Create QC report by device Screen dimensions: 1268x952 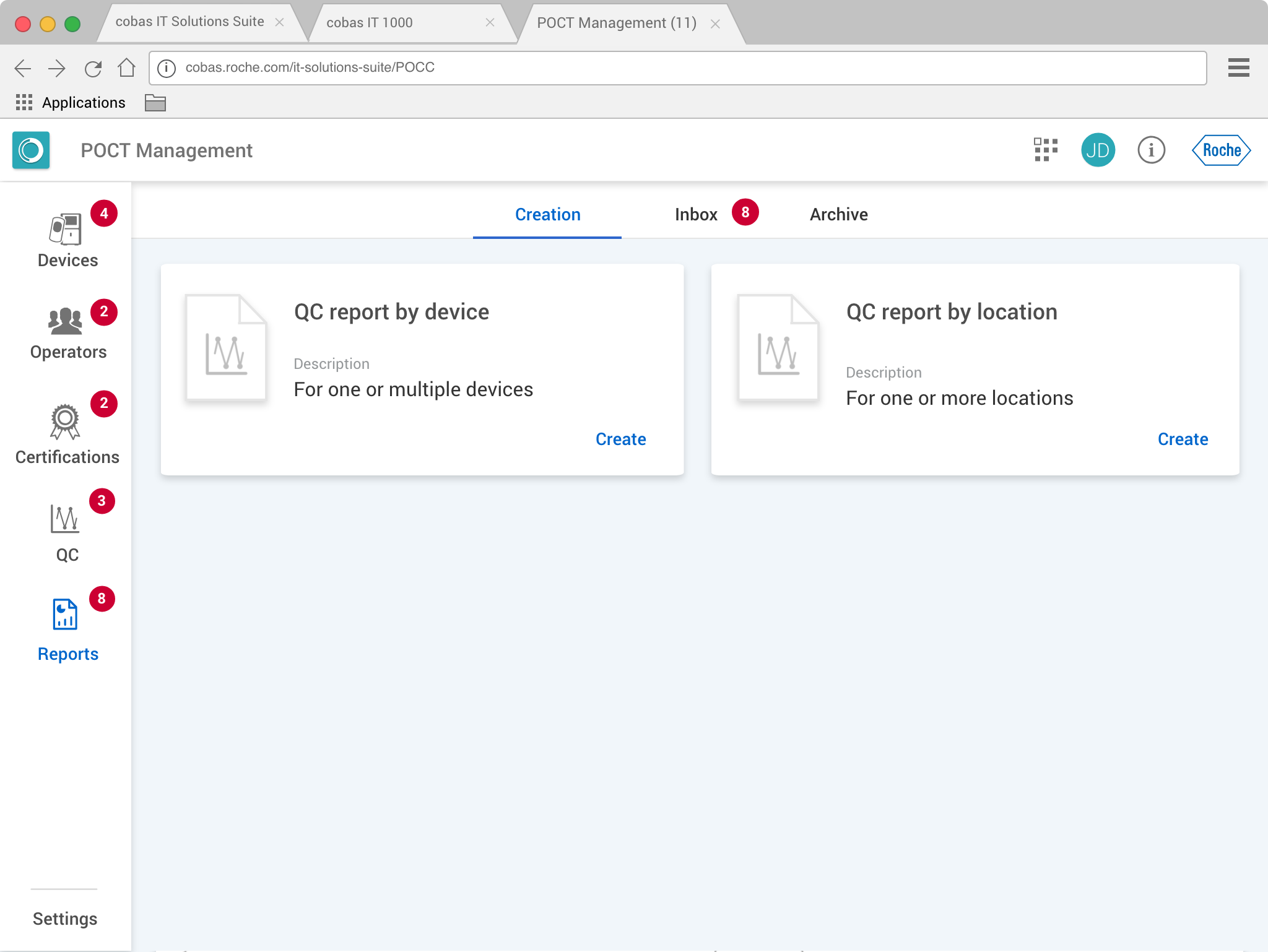tap(620, 439)
